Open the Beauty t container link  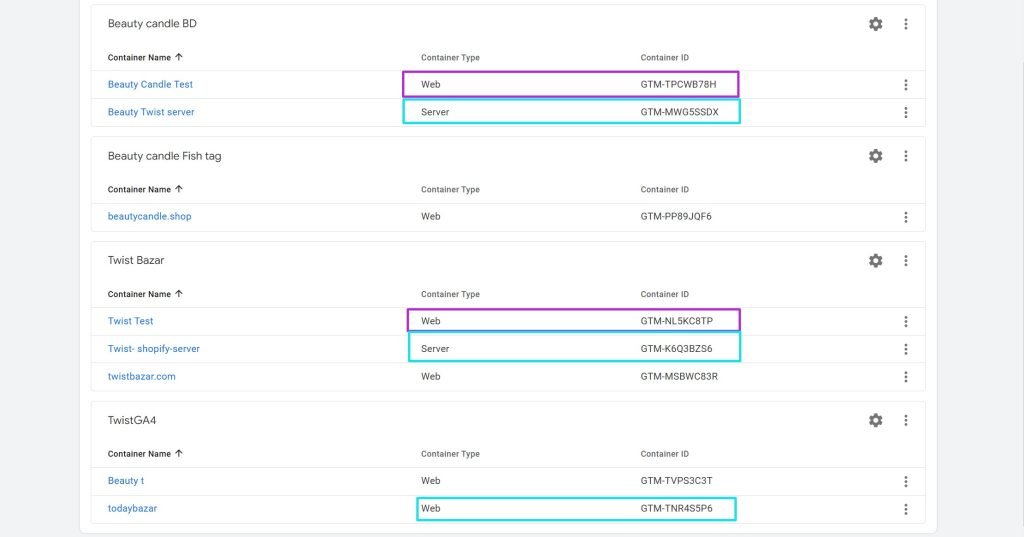point(126,481)
